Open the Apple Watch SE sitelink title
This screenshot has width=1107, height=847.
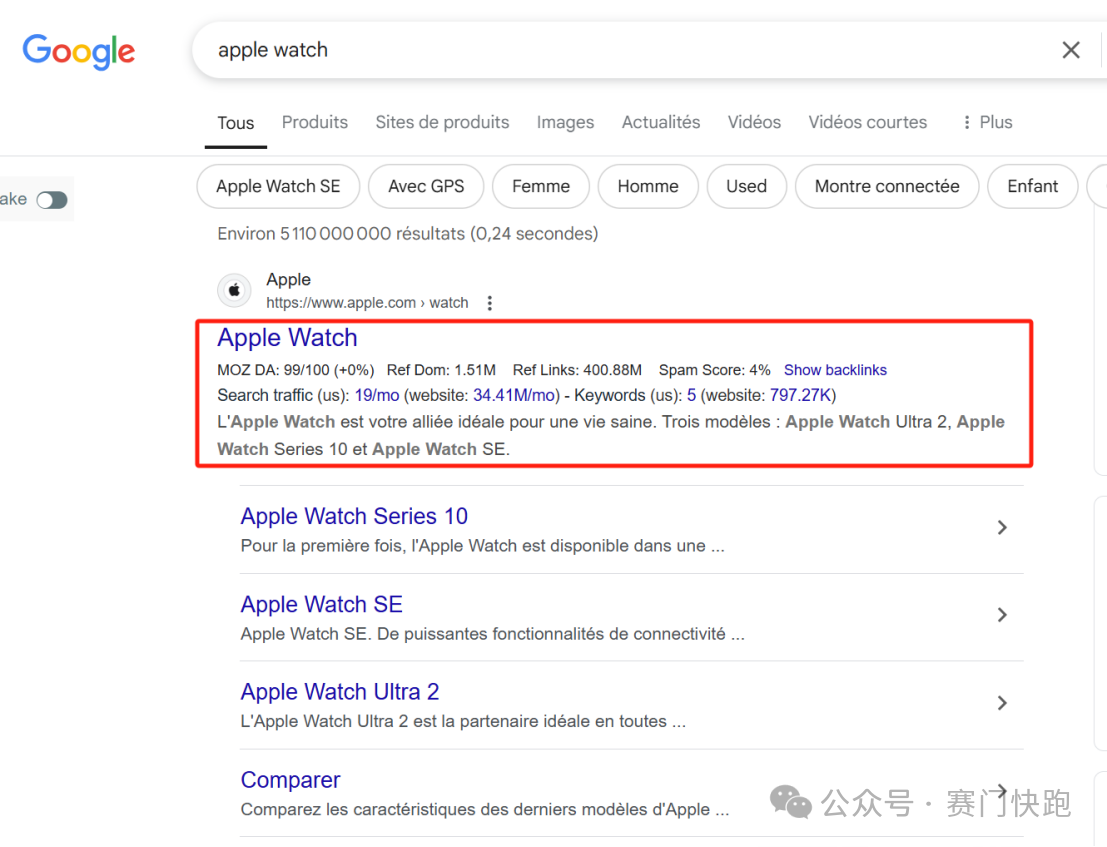coord(322,604)
